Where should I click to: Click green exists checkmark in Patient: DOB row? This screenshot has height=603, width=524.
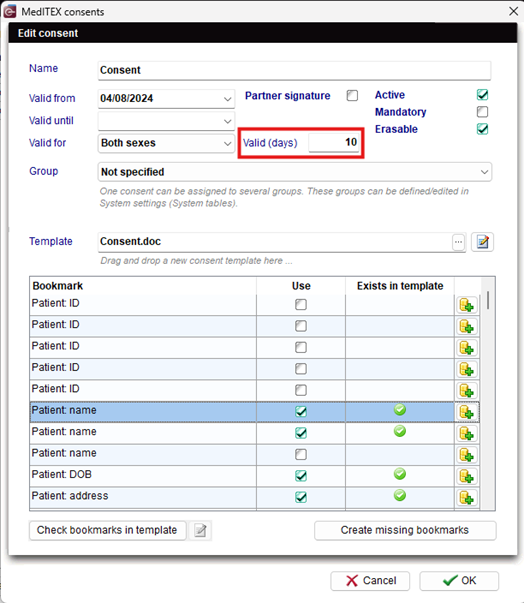click(400, 474)
